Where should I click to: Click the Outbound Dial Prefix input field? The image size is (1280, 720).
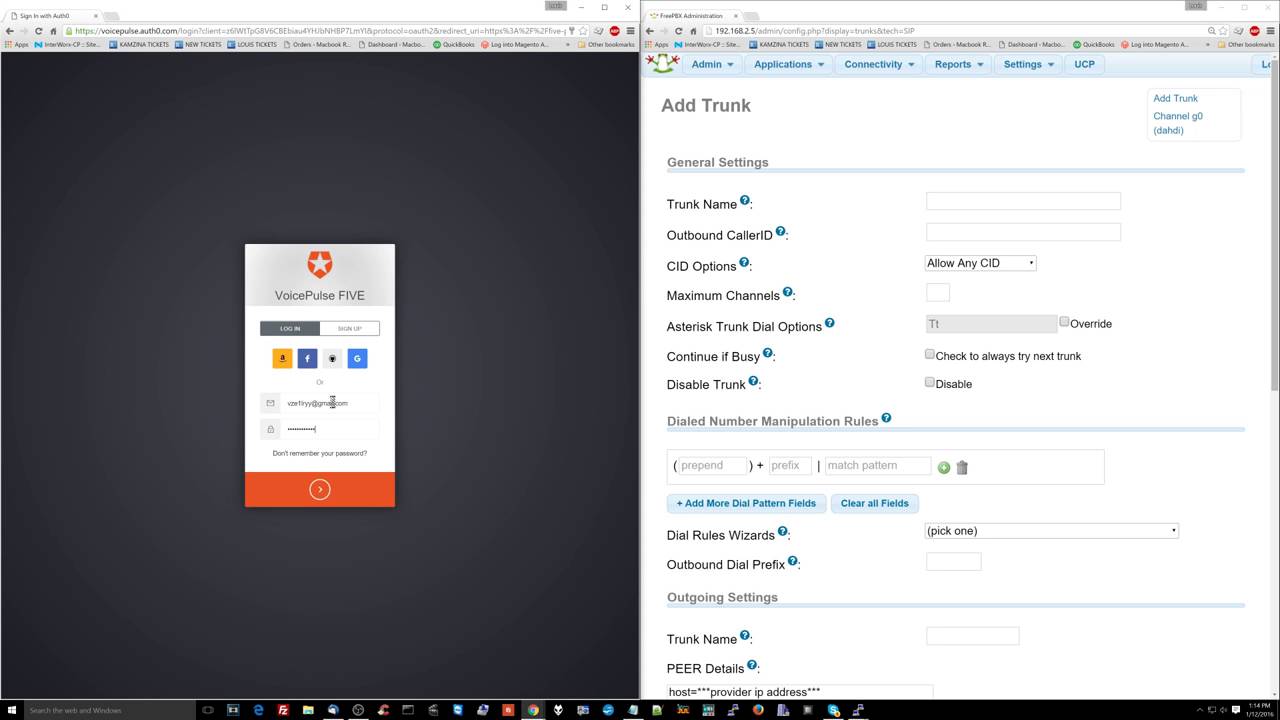[954, 562]
